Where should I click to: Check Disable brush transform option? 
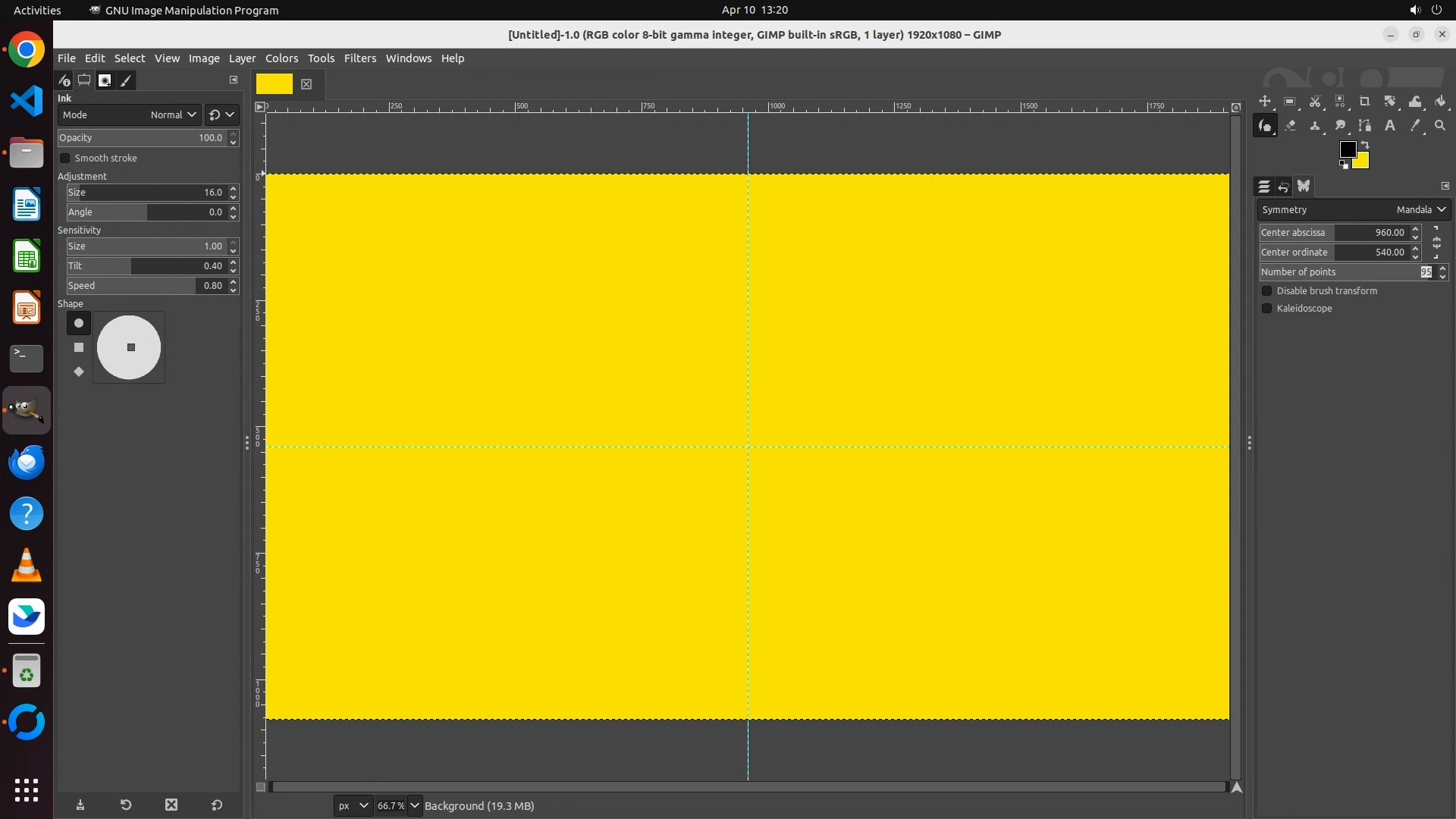pyautogui.click(x=1266, y=291)
